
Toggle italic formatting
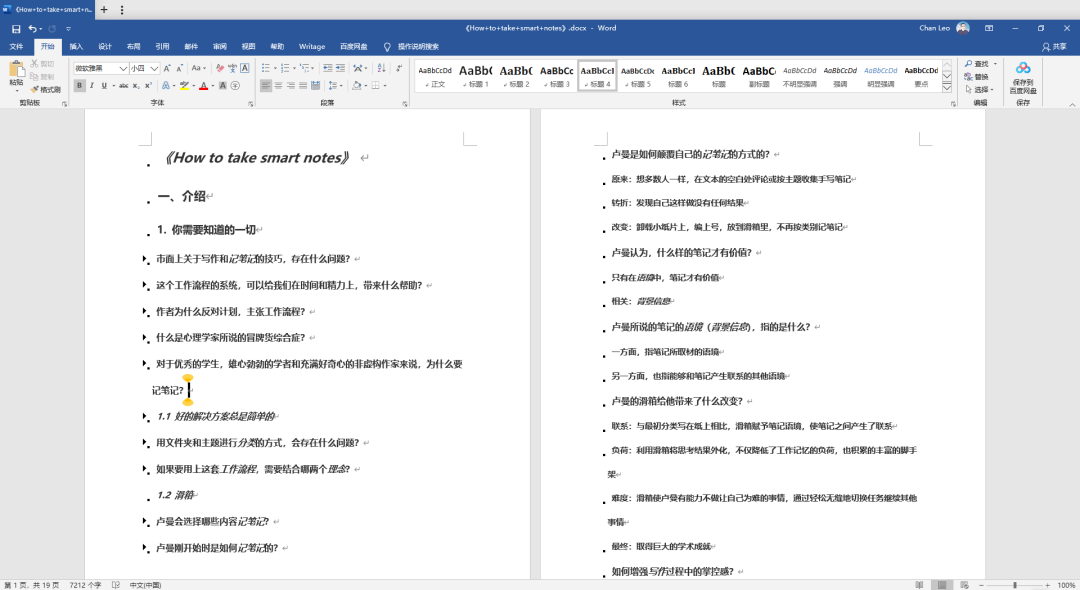pyautogui.click(x=92, y=85)
